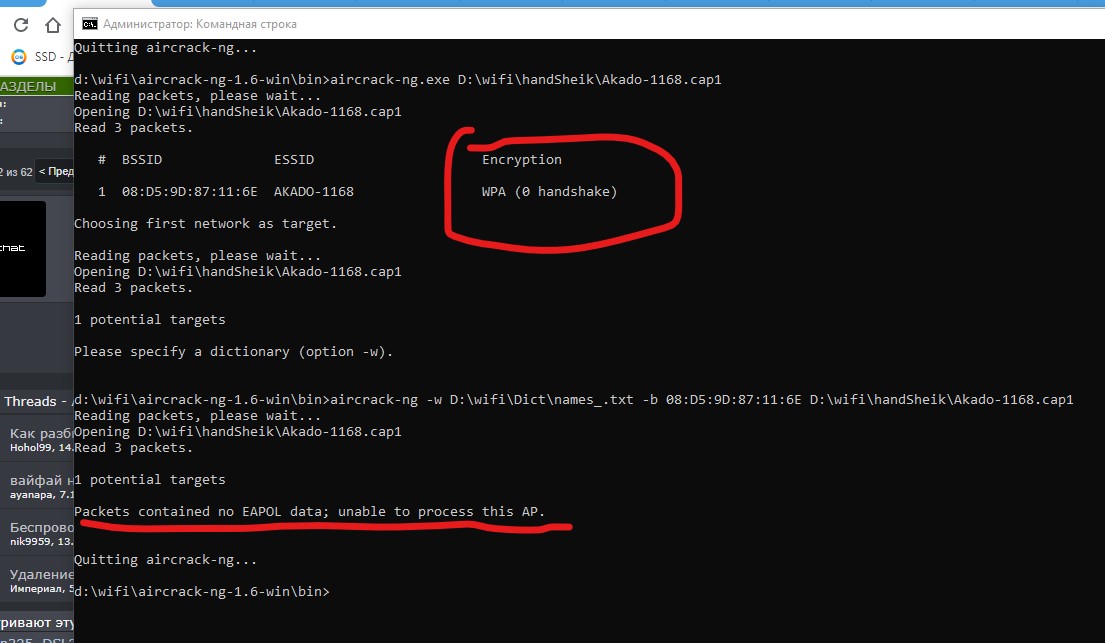Click the black chat thumbnail image

tap(22, 248)
